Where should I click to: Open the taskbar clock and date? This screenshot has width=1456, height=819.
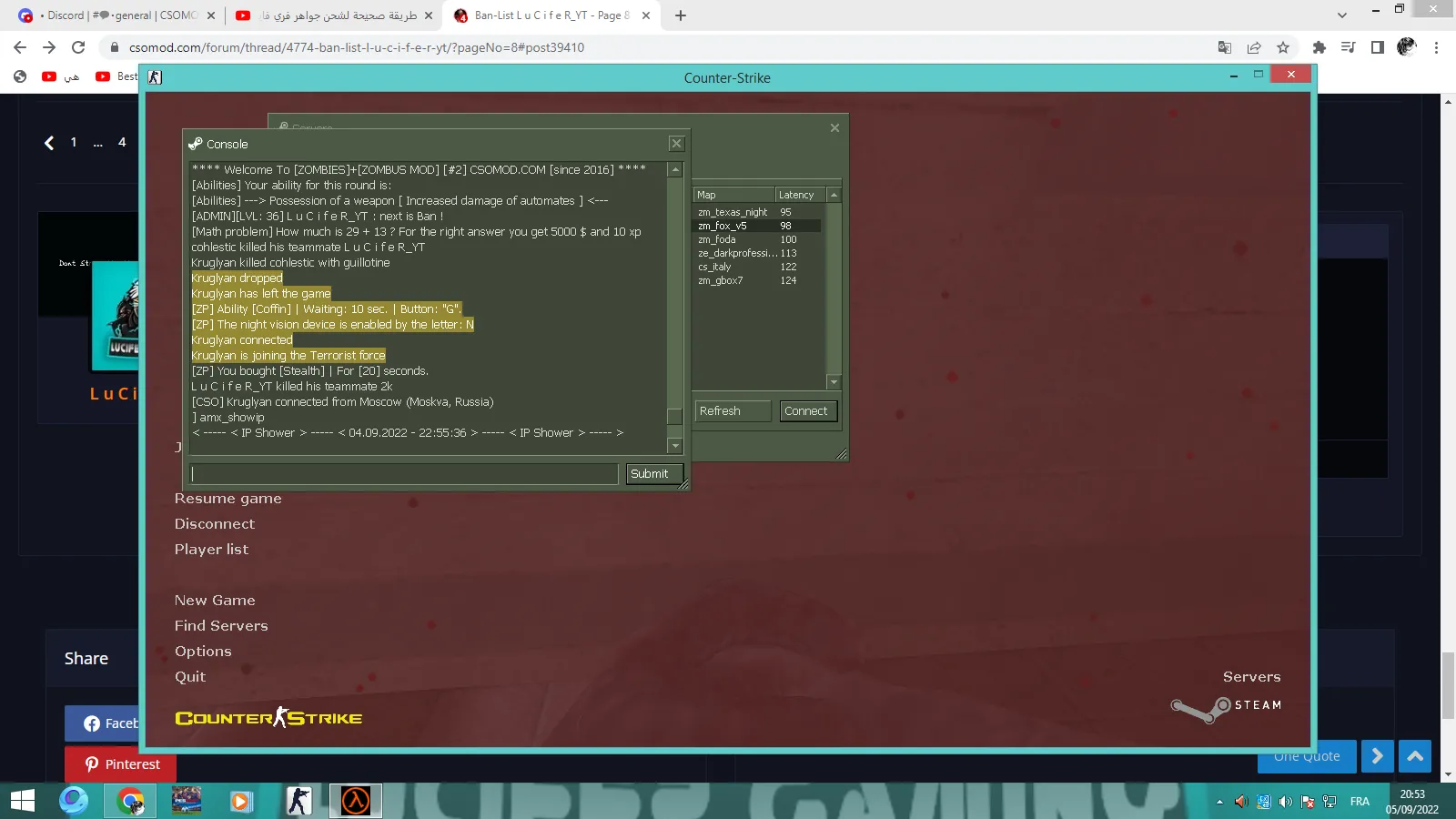tap(1412, 802)
